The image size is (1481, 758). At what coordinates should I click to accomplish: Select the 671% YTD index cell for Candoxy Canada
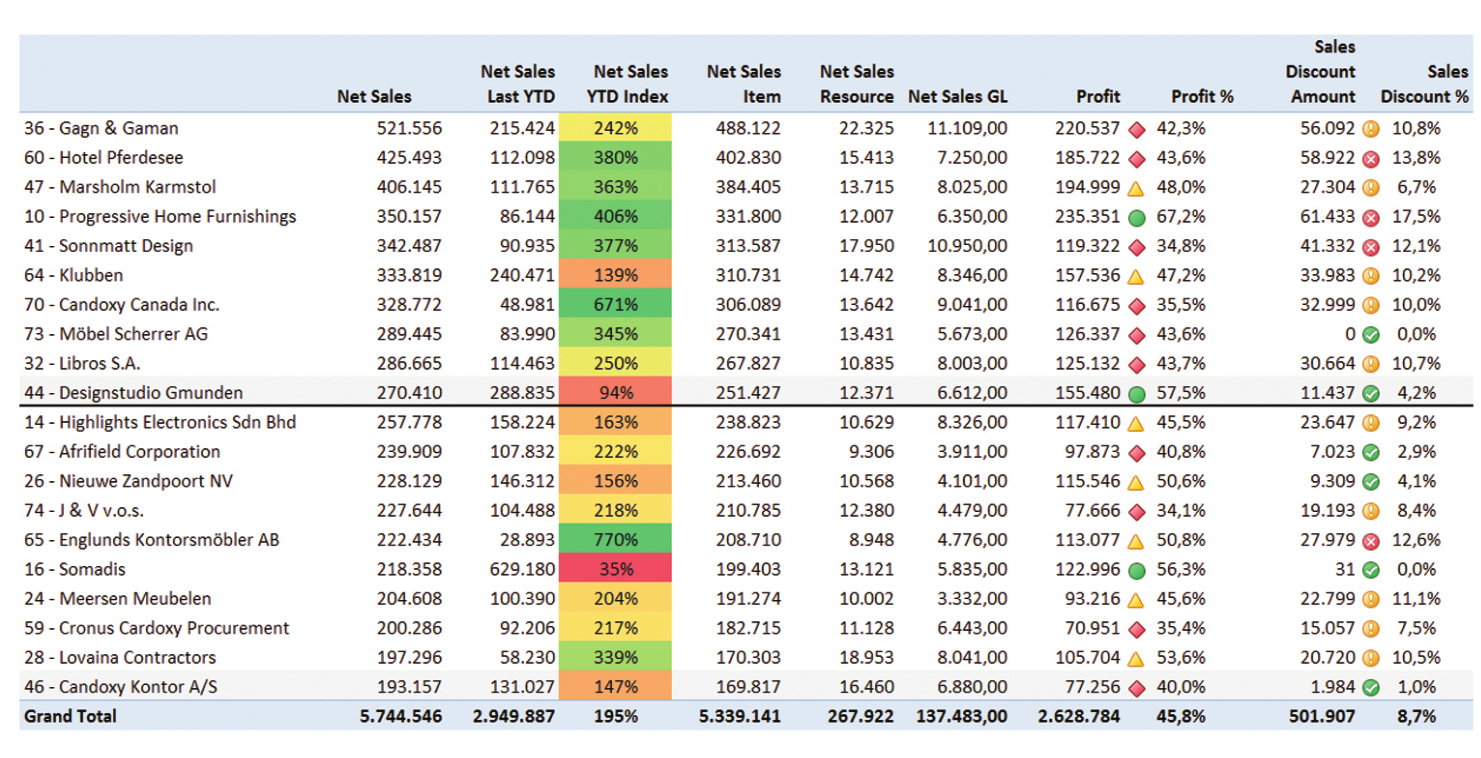[616, 305]
